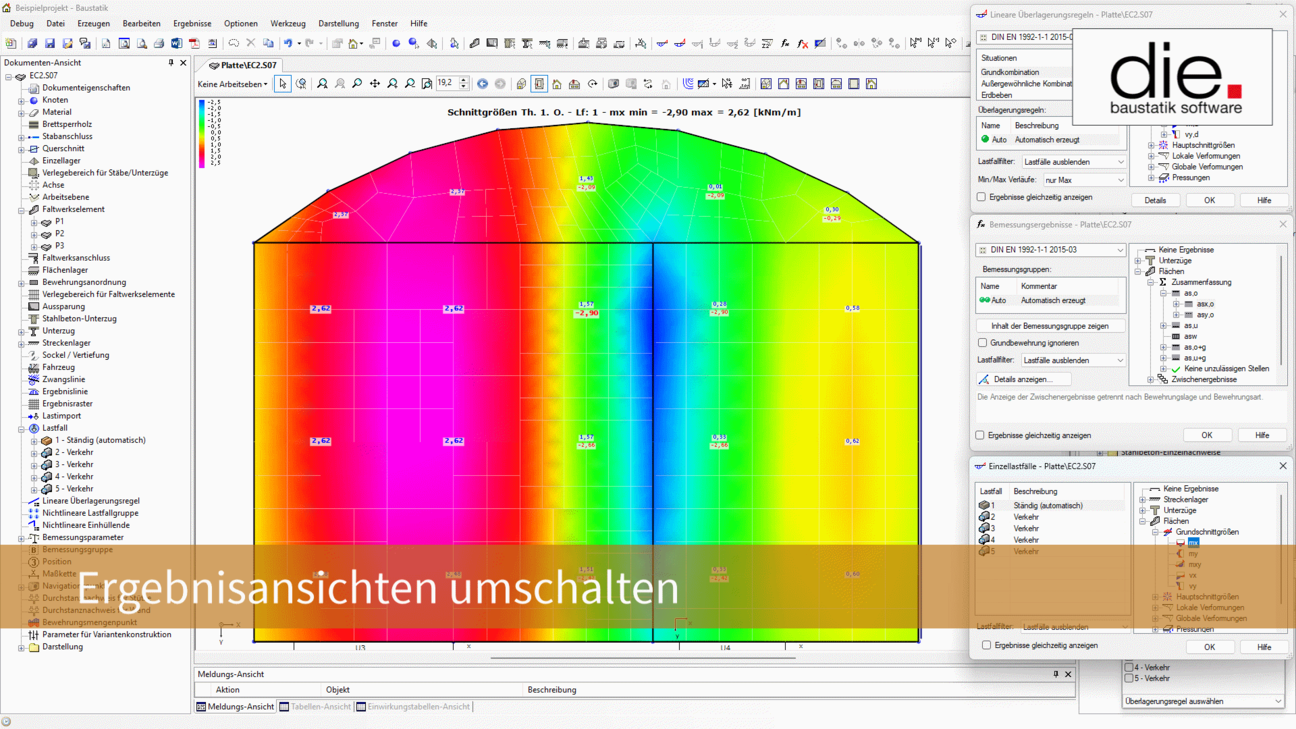Click the Word export icon

pyautogui.click(x=176, y=44)
